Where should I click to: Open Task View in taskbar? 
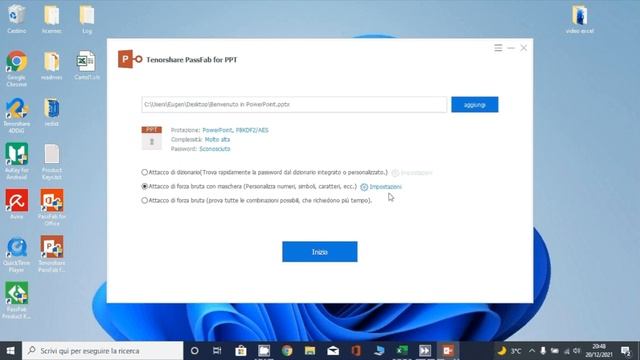[x=217, y=351]
